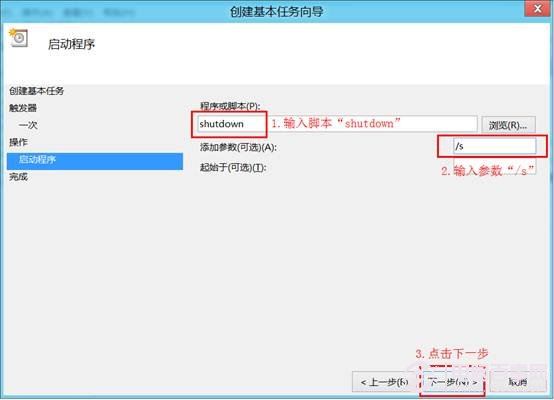The image size is (554, 400).
Task: Select 完成 step in sidebar
Action: [x=18, y=177]
